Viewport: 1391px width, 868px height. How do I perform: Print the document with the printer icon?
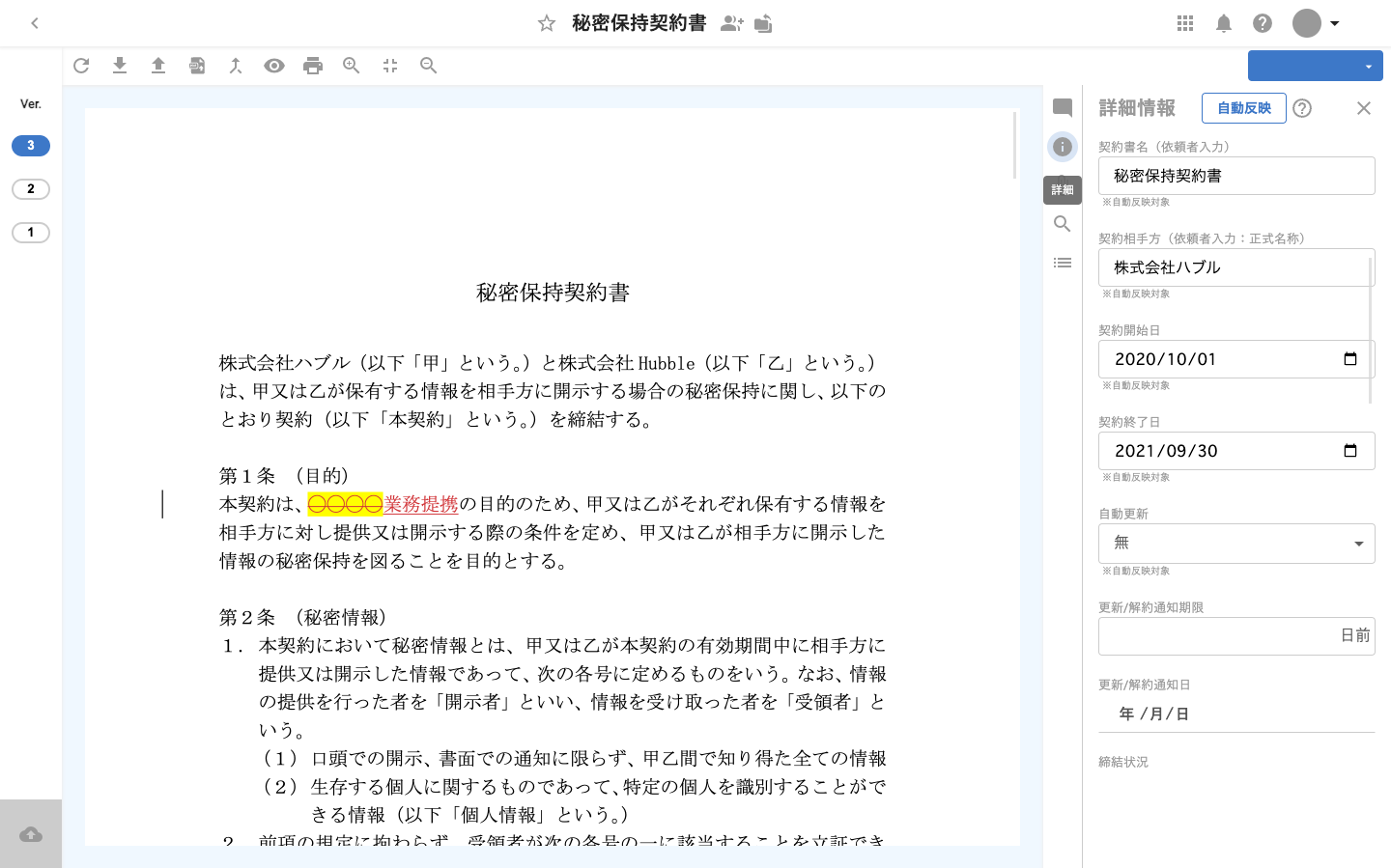(x=313, y=66)
